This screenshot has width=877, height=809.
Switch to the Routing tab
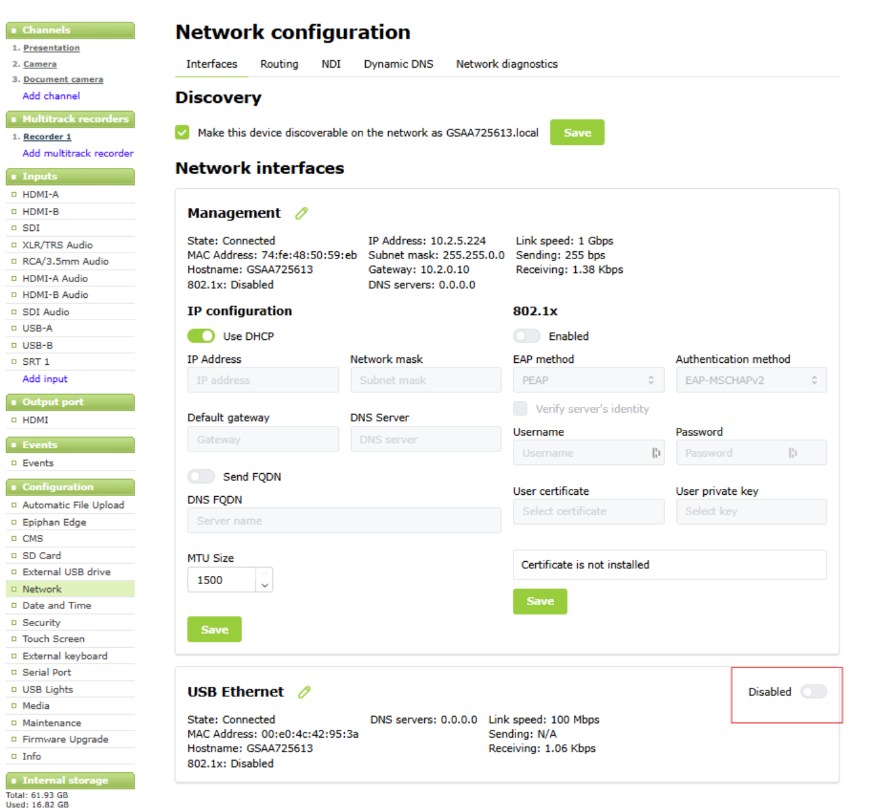pos(279,64)
